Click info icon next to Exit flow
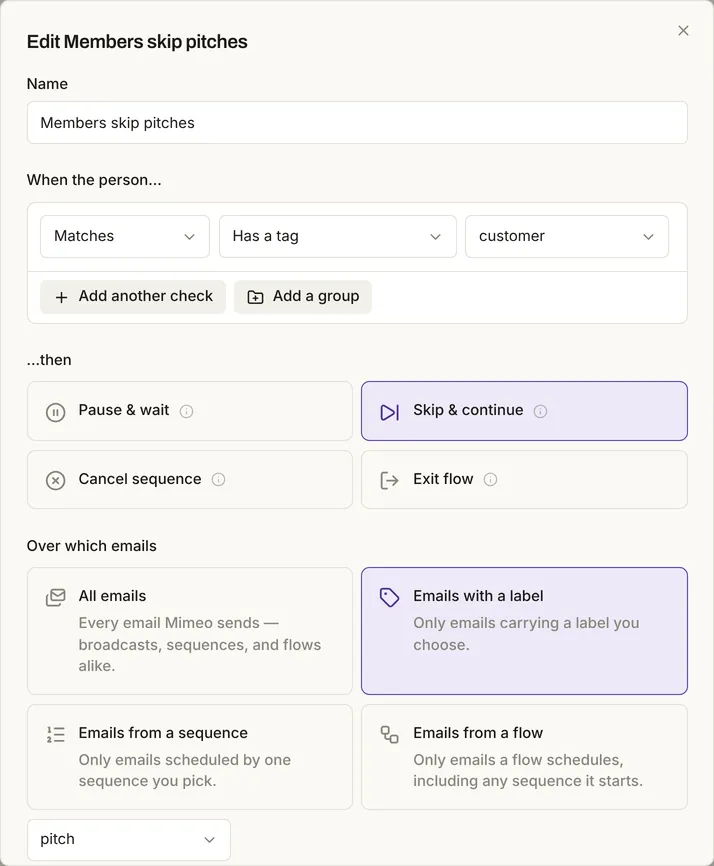This screenshot has width=714, height=866. (490, 479)
